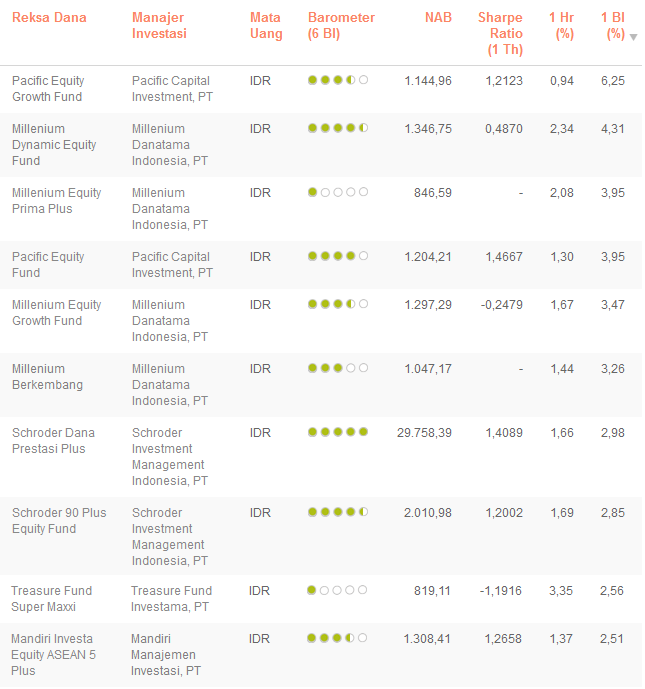This screenshot has width=645, height=689.
Task: Sort by 1 Hr (%) column header
Action: (561, 26)
